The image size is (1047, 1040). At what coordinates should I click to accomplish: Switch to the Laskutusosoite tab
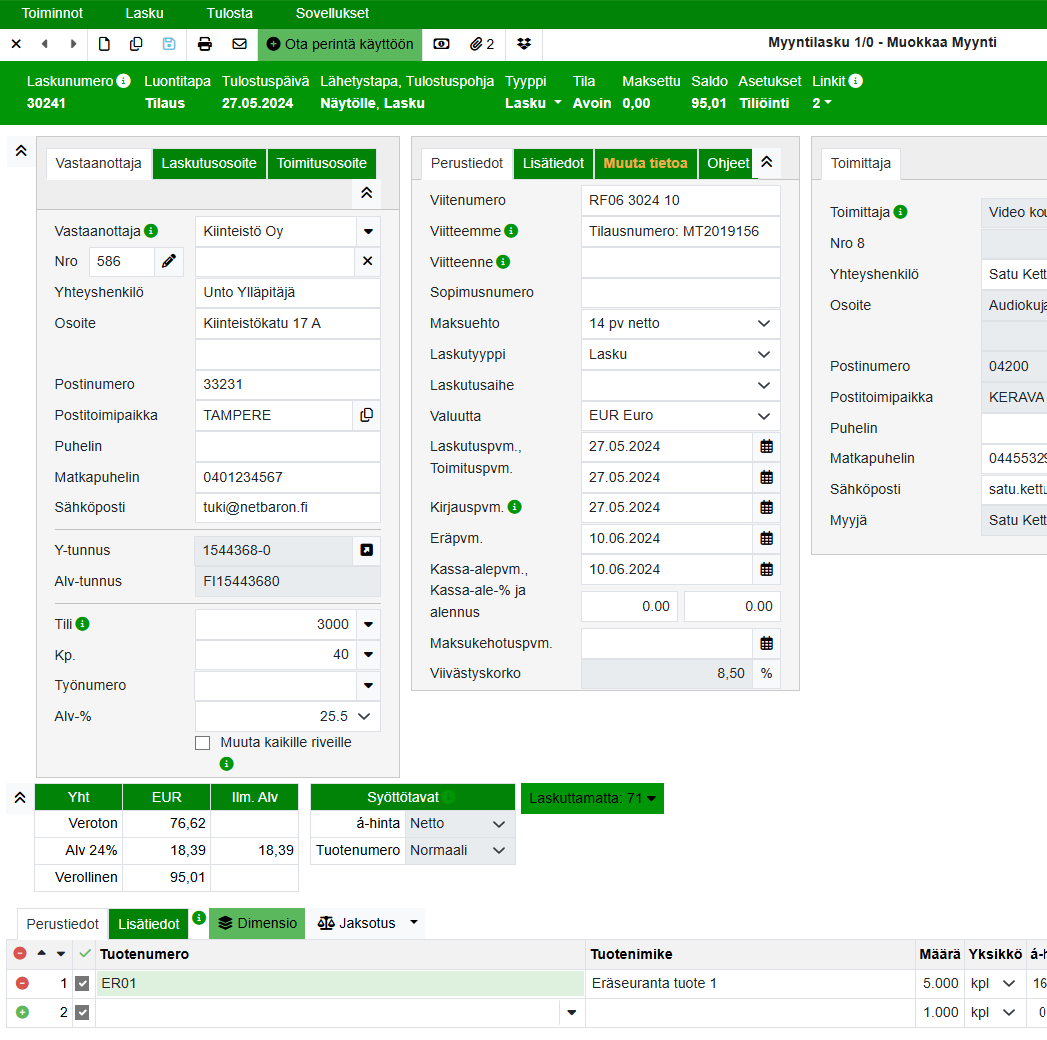(x=209, y=164)
